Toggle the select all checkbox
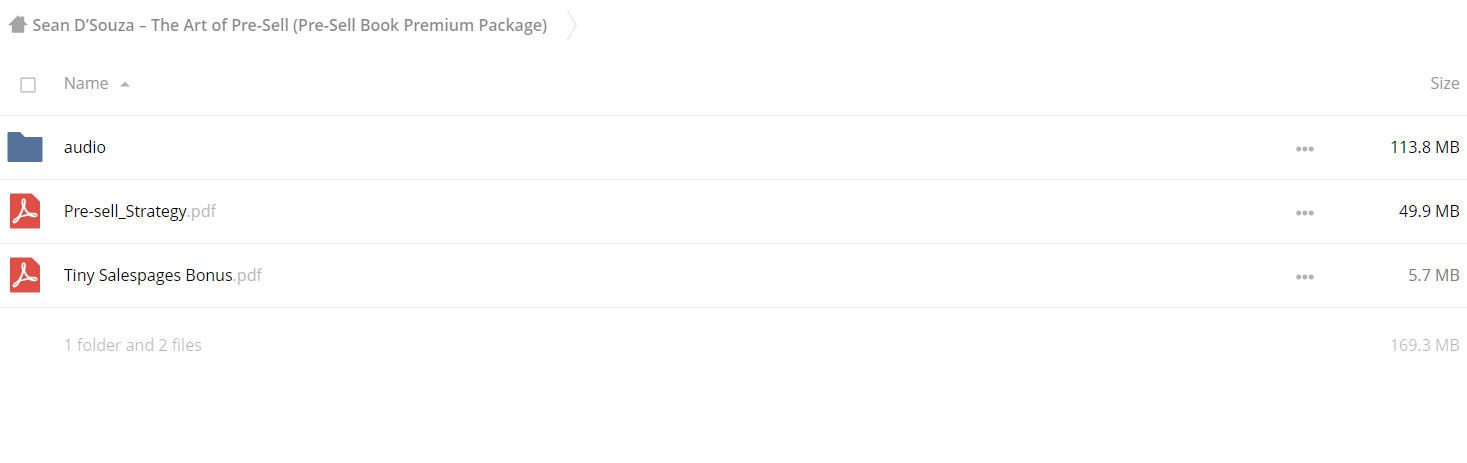Screen dimensions: 1467x463 pos(28,85)
